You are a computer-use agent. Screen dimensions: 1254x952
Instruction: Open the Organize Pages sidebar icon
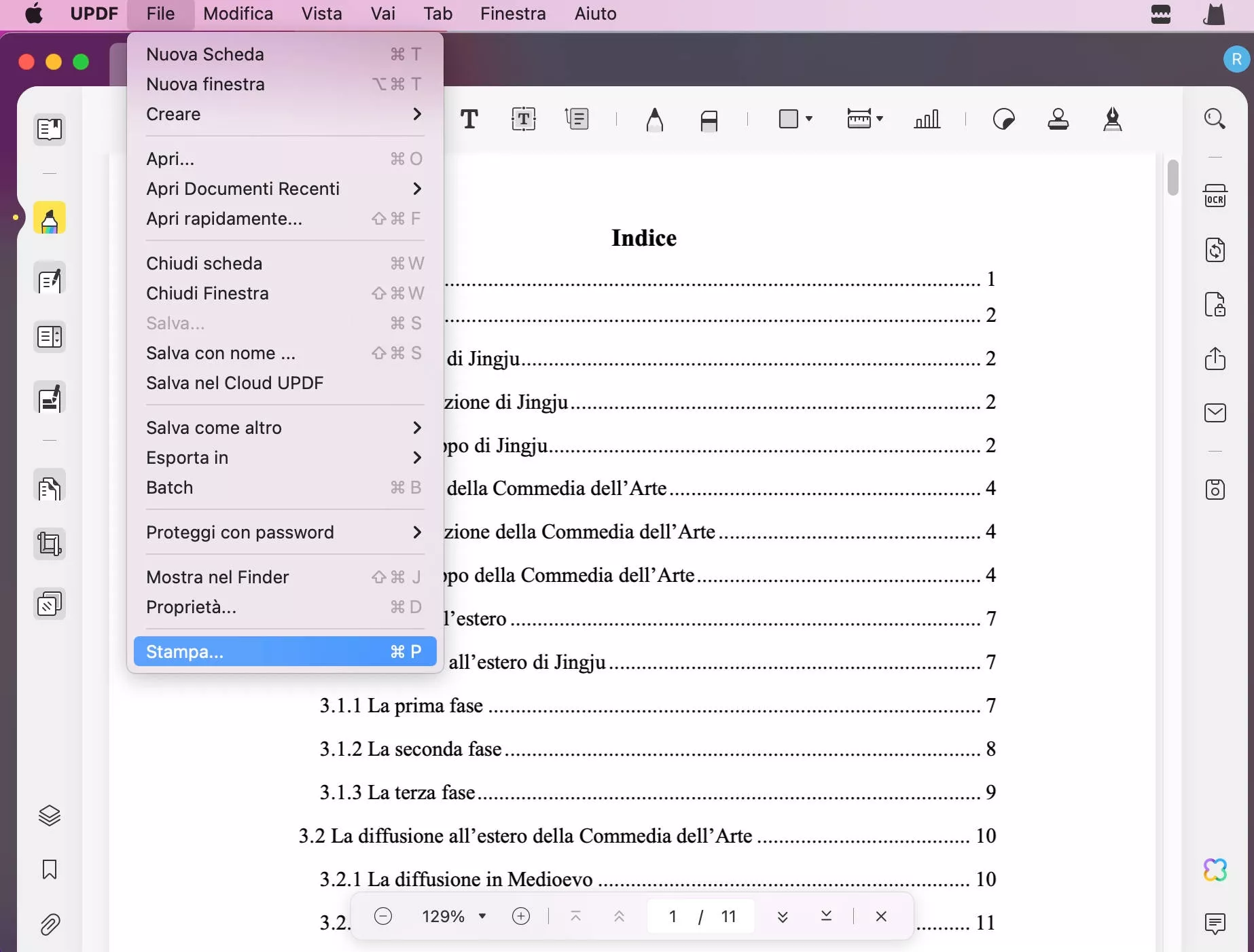click(x=50, y=337)
